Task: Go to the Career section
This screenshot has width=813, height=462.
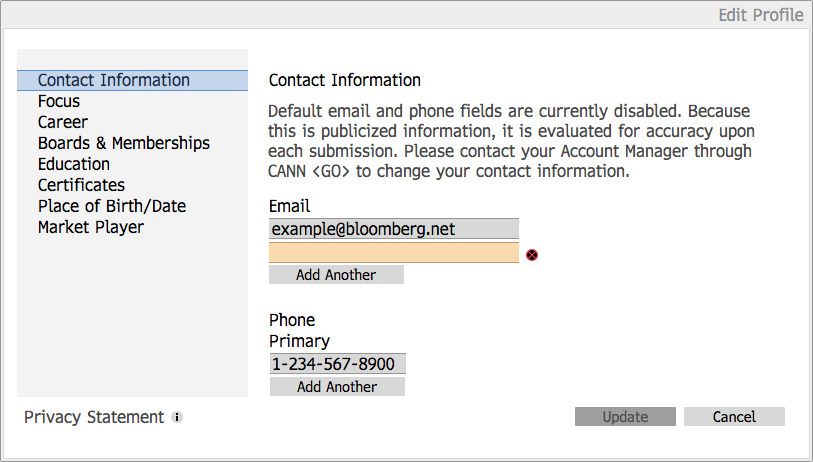Action: coord(63,122)
